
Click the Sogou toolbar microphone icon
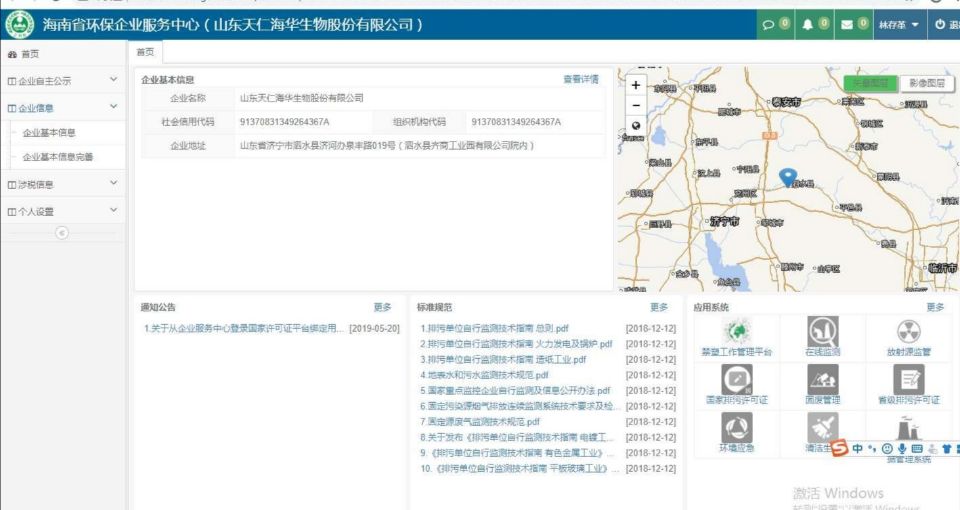902,449
